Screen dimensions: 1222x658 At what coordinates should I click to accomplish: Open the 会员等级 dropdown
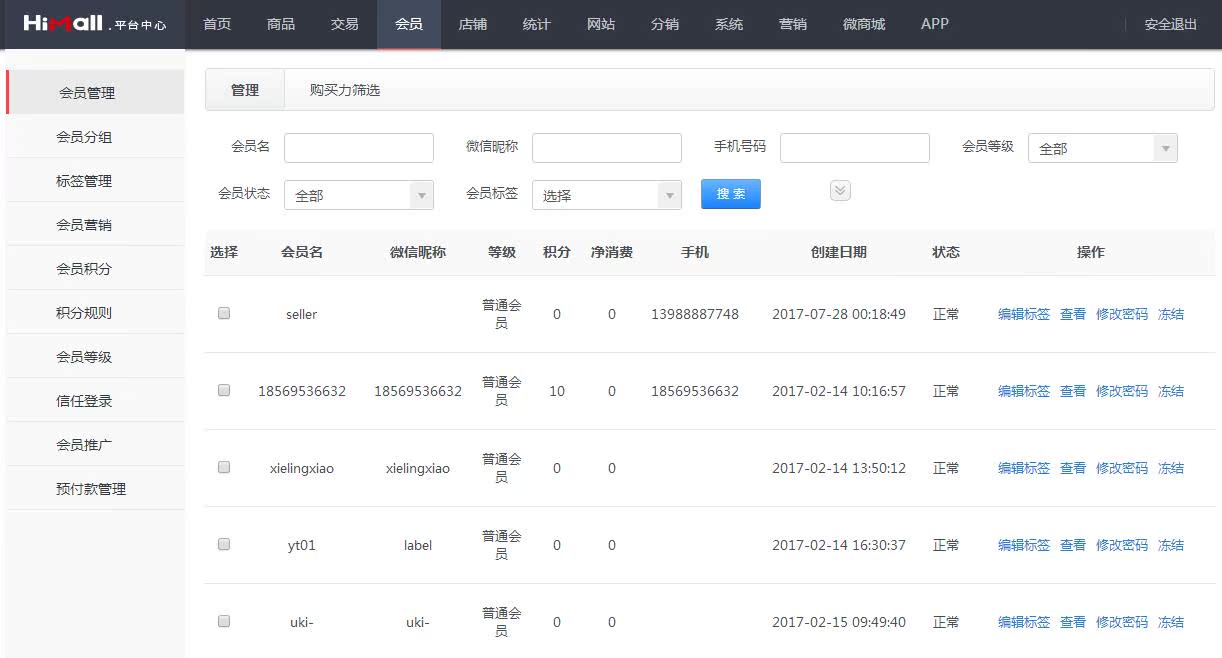[x=1102, y=148]
